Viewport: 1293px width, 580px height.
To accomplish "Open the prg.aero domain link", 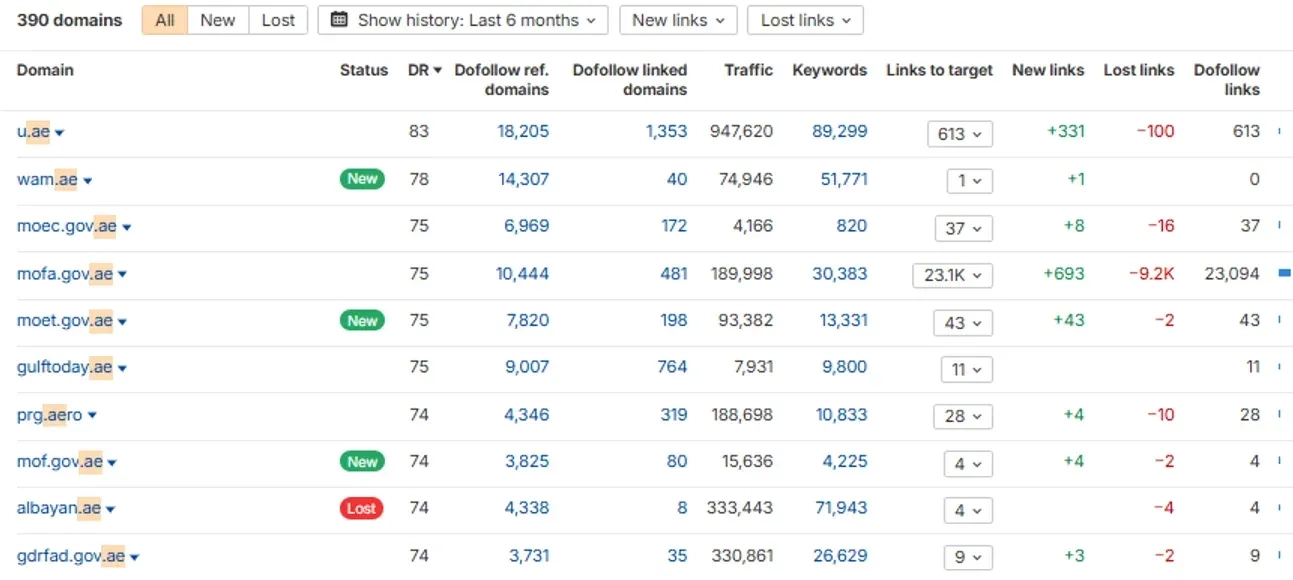I will tap(50, 414).
